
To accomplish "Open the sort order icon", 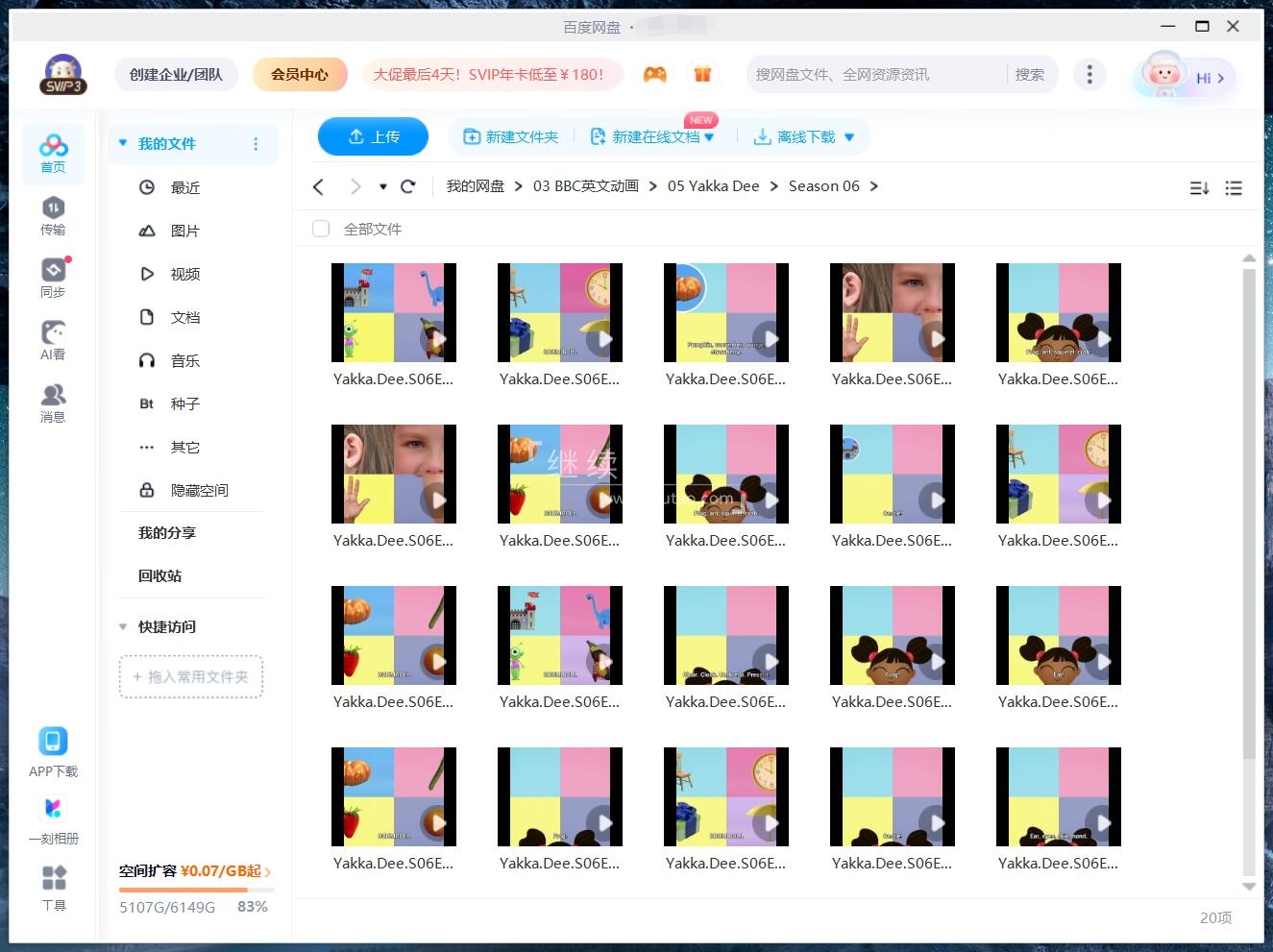I will 1198,188.
